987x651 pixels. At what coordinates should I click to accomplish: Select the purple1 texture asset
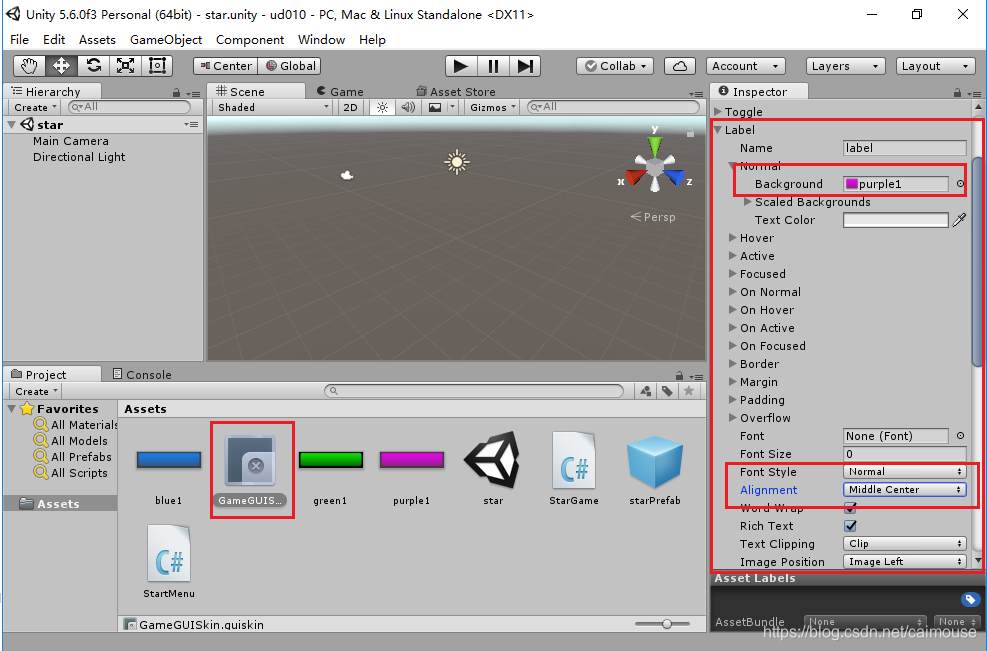[412, 470]
